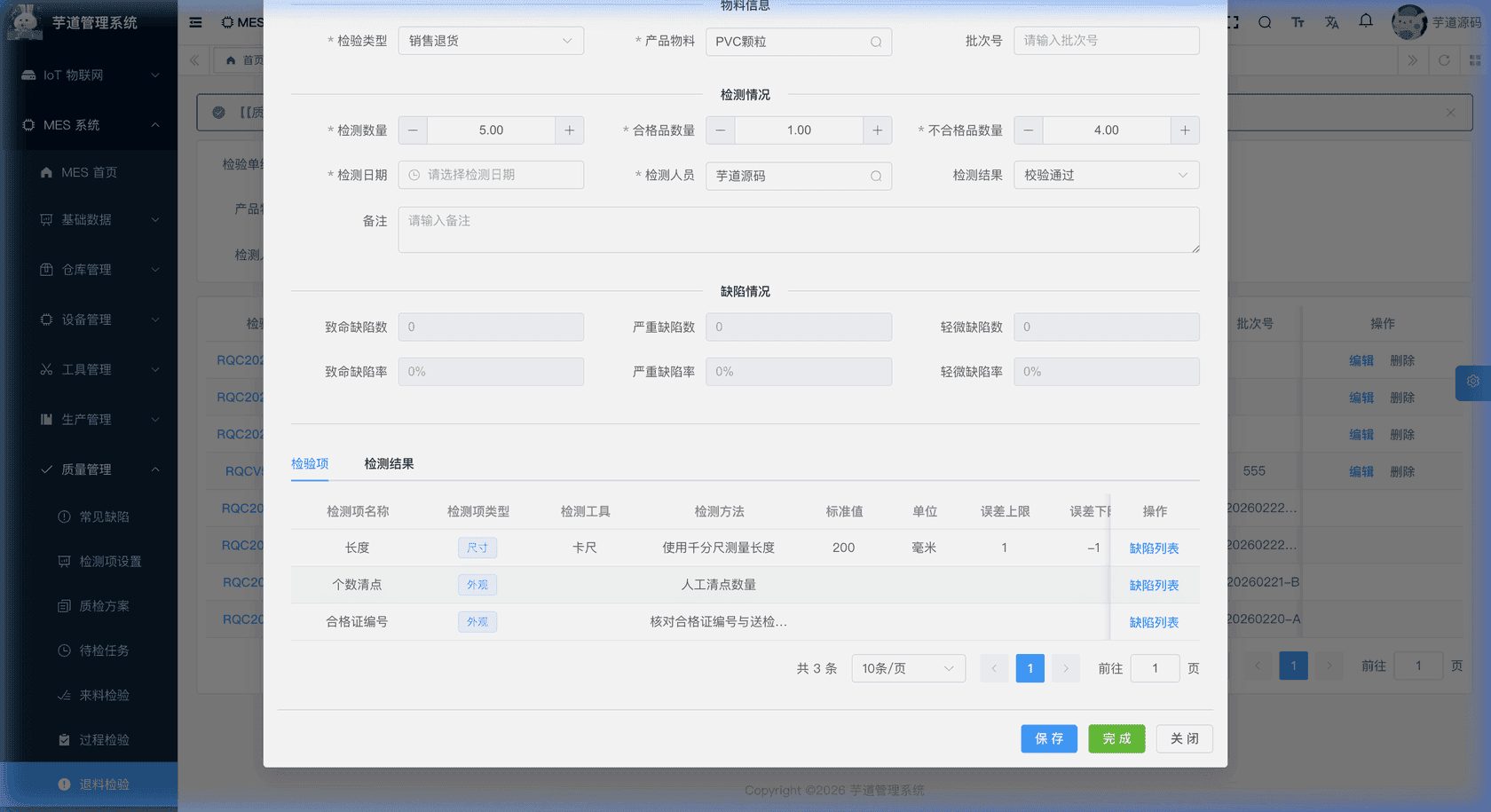Select the 检验项 tab
This screenshot has height=812, width=1491.
[x=310, y=463]
